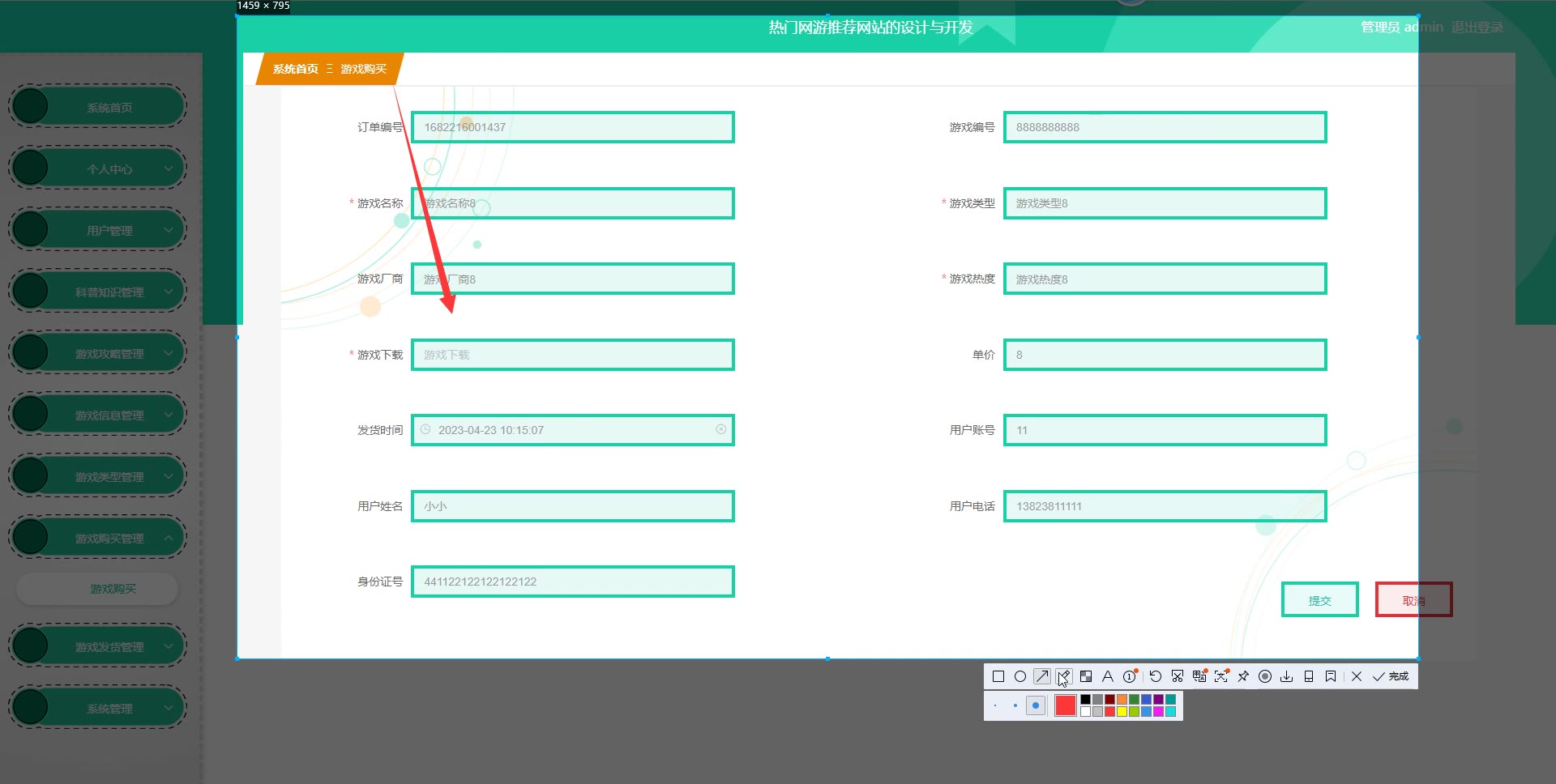
Task: Pin the screenshot to screen
Action: [x=1243, y=676]
